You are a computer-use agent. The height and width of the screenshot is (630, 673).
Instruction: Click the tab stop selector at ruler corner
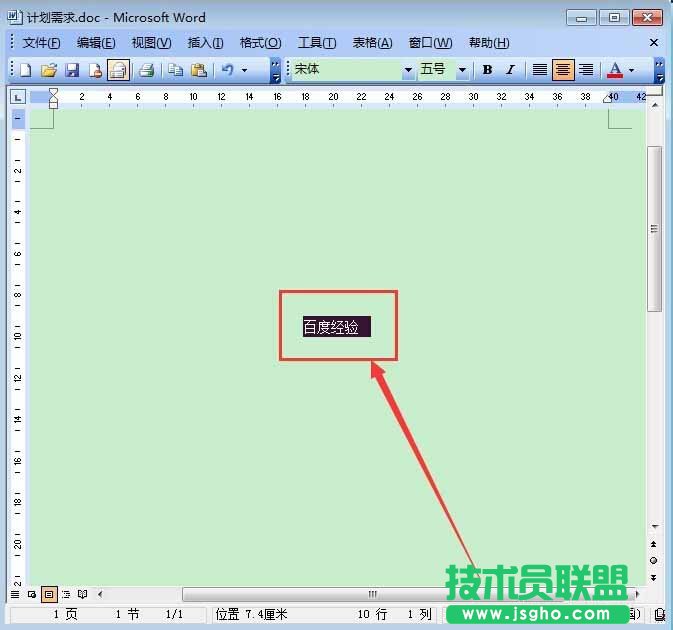(18, 97)
